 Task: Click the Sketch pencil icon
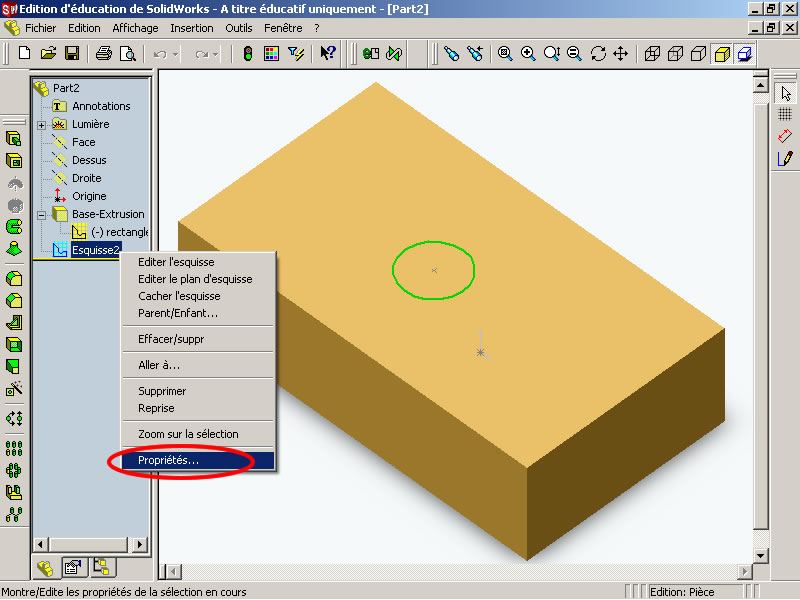785,159
